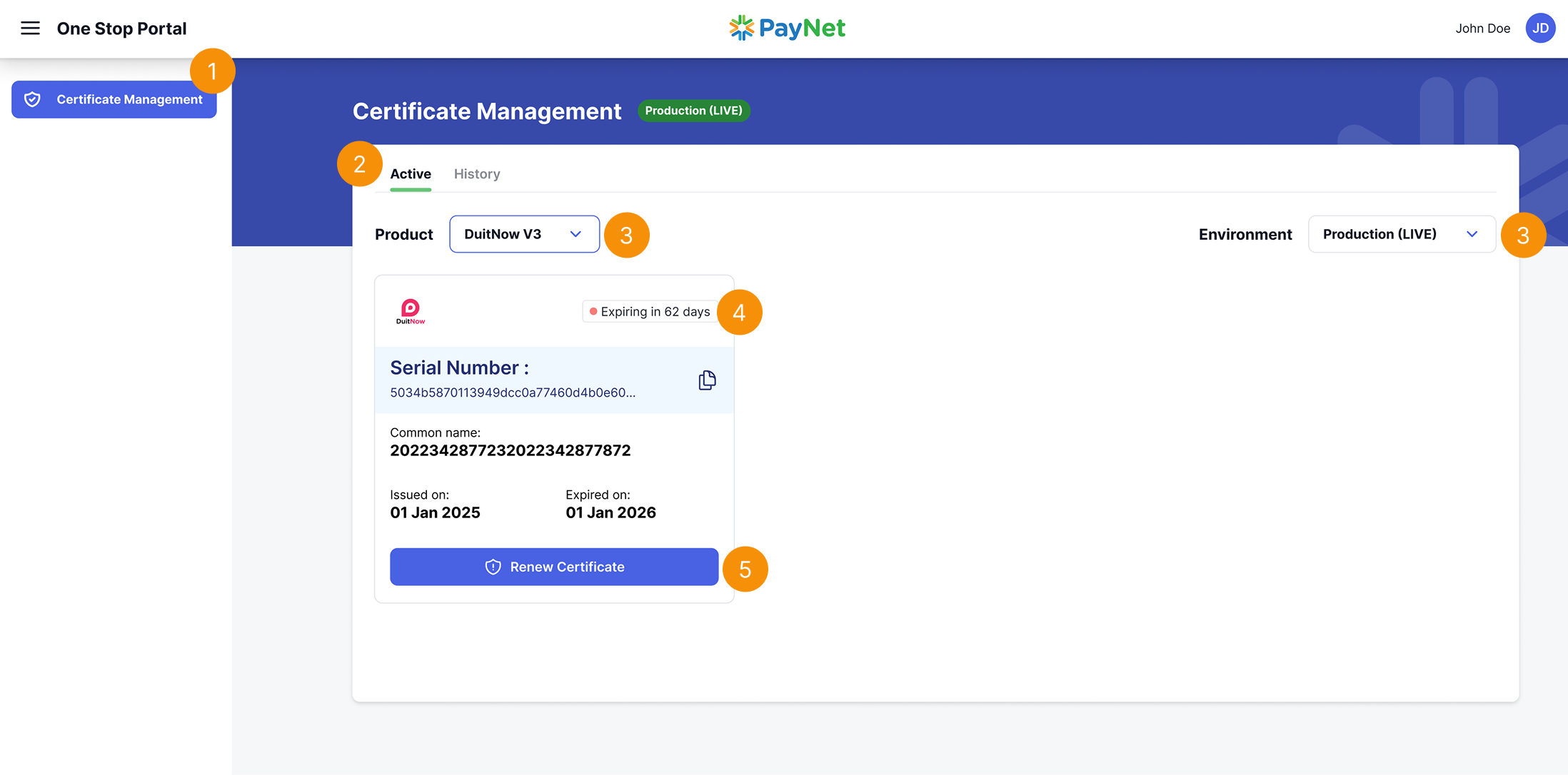
Task: Click the red dot on the expiring badge
Action: pyautogui.click(x=593, y=311)
